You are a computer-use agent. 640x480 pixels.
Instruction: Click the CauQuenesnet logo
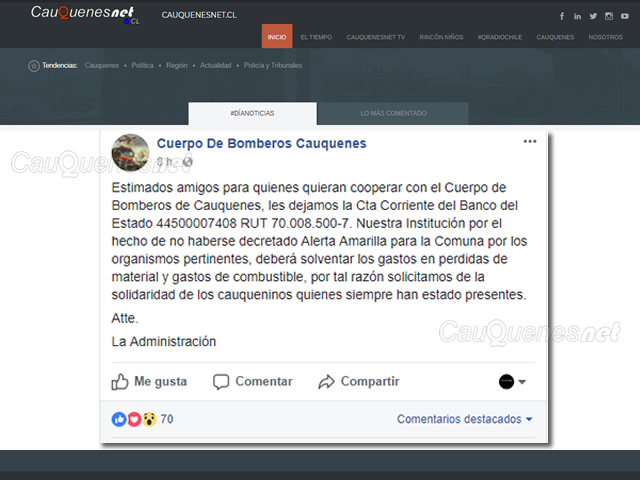(x=85, y=14)
